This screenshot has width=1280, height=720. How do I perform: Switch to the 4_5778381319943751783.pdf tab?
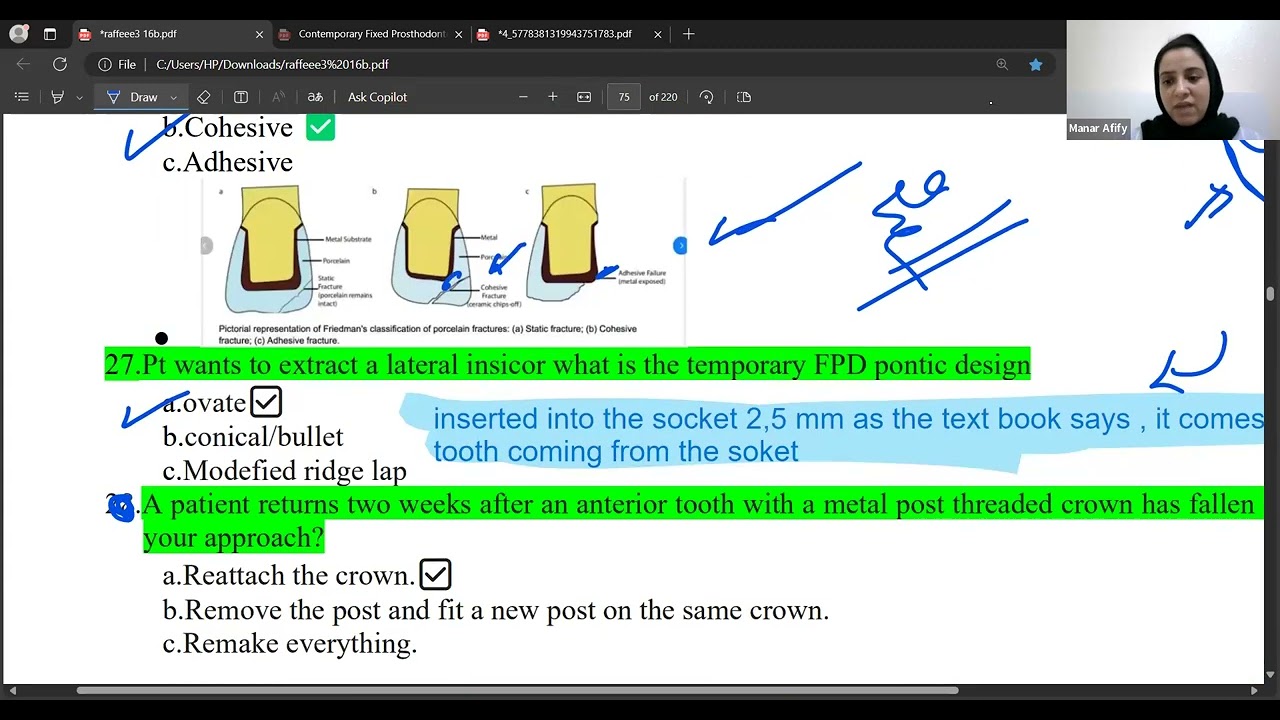click(570, 34)
